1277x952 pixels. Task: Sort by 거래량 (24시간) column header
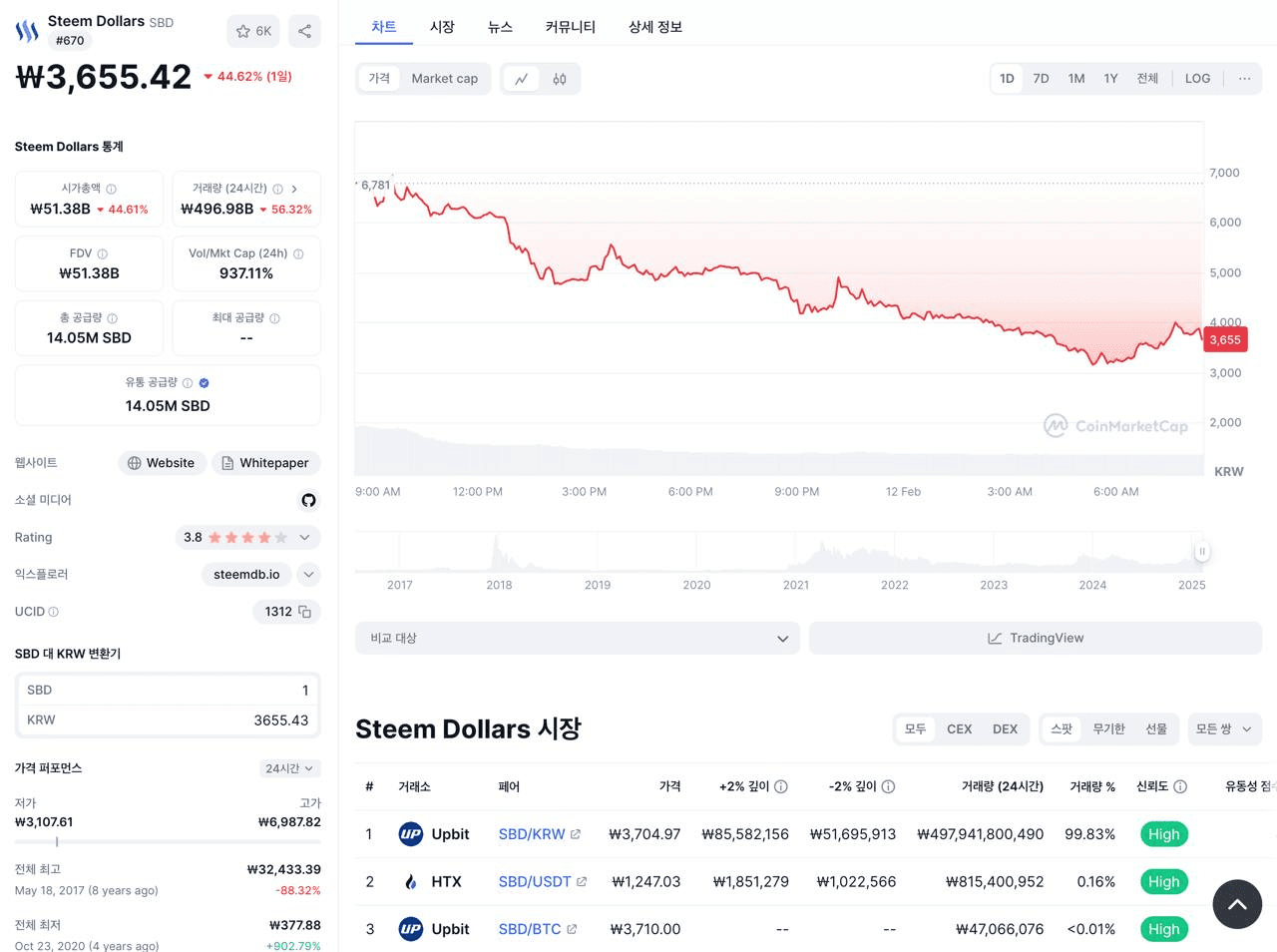tap(1003, 786)
